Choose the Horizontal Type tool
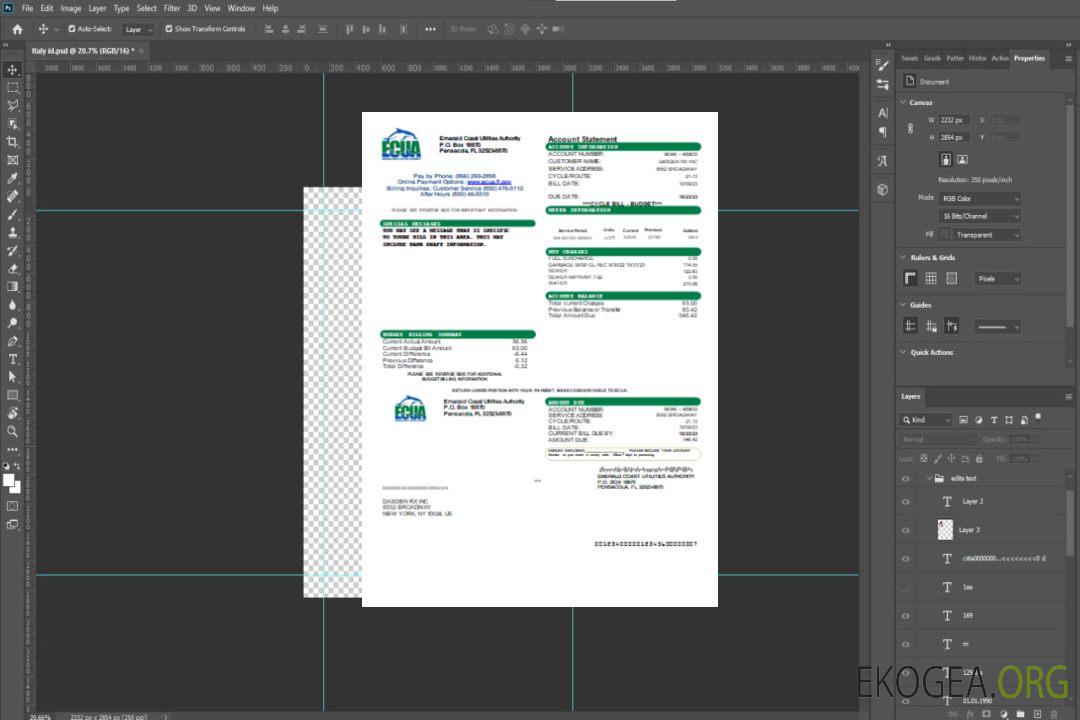This screenshot has width=1080, height=720. [13, 358]
